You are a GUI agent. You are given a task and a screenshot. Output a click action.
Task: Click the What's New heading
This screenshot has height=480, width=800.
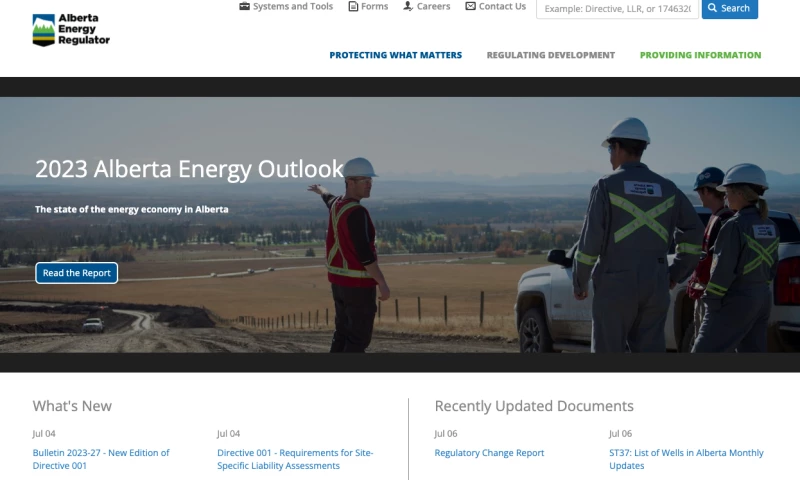tap(72, 406)
